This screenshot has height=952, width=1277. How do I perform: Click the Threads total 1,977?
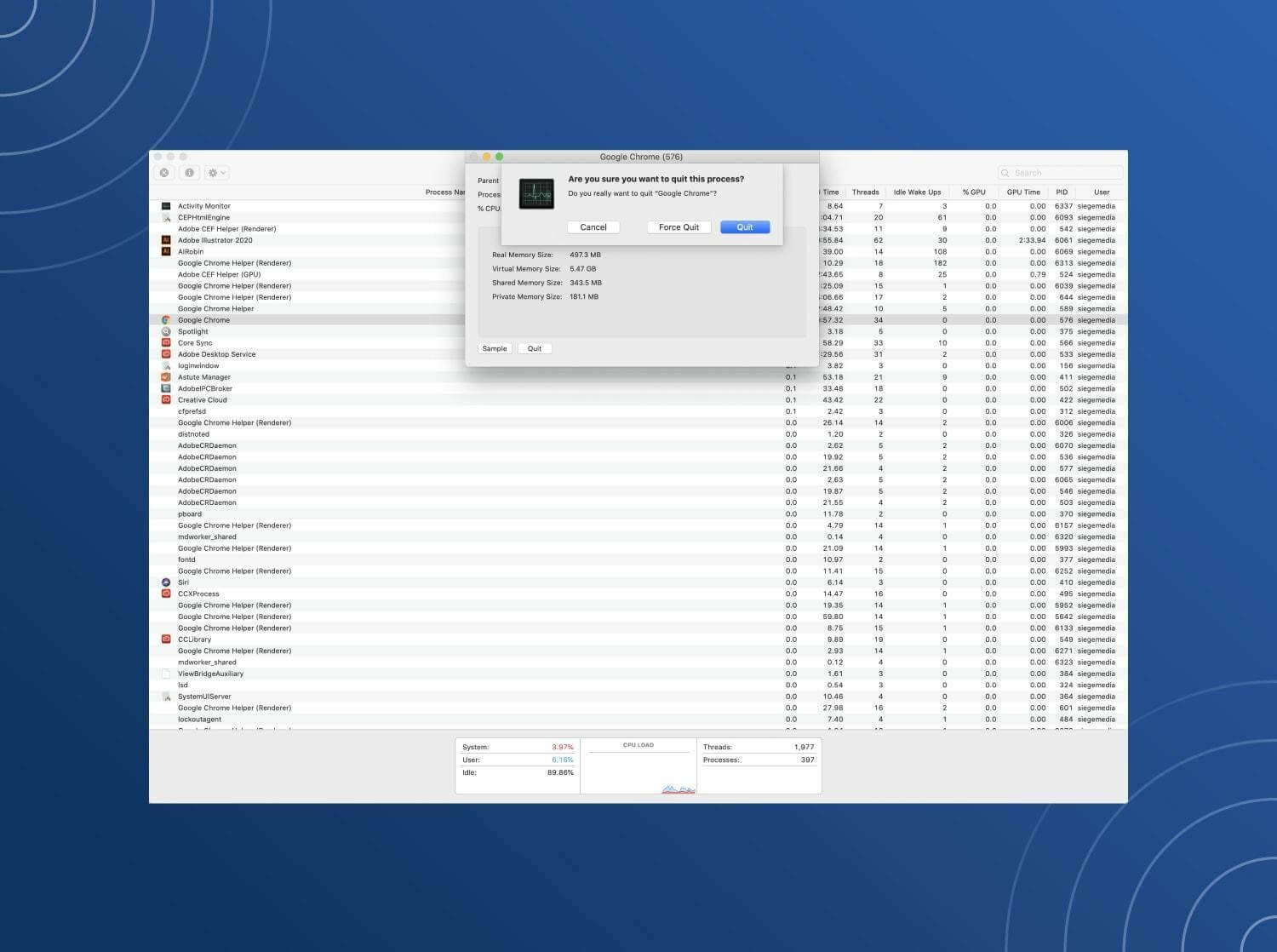[804, 747]
